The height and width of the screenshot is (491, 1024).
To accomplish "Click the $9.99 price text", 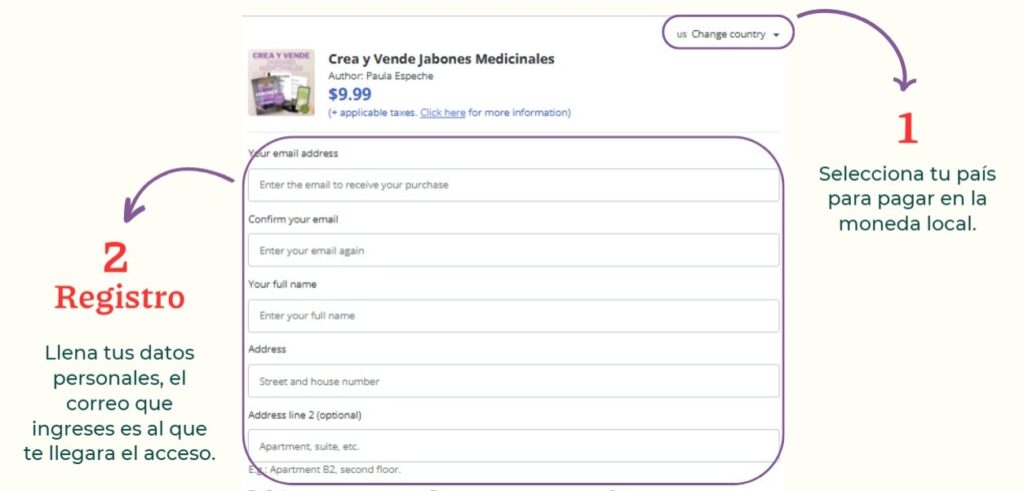I will [349, 95].
